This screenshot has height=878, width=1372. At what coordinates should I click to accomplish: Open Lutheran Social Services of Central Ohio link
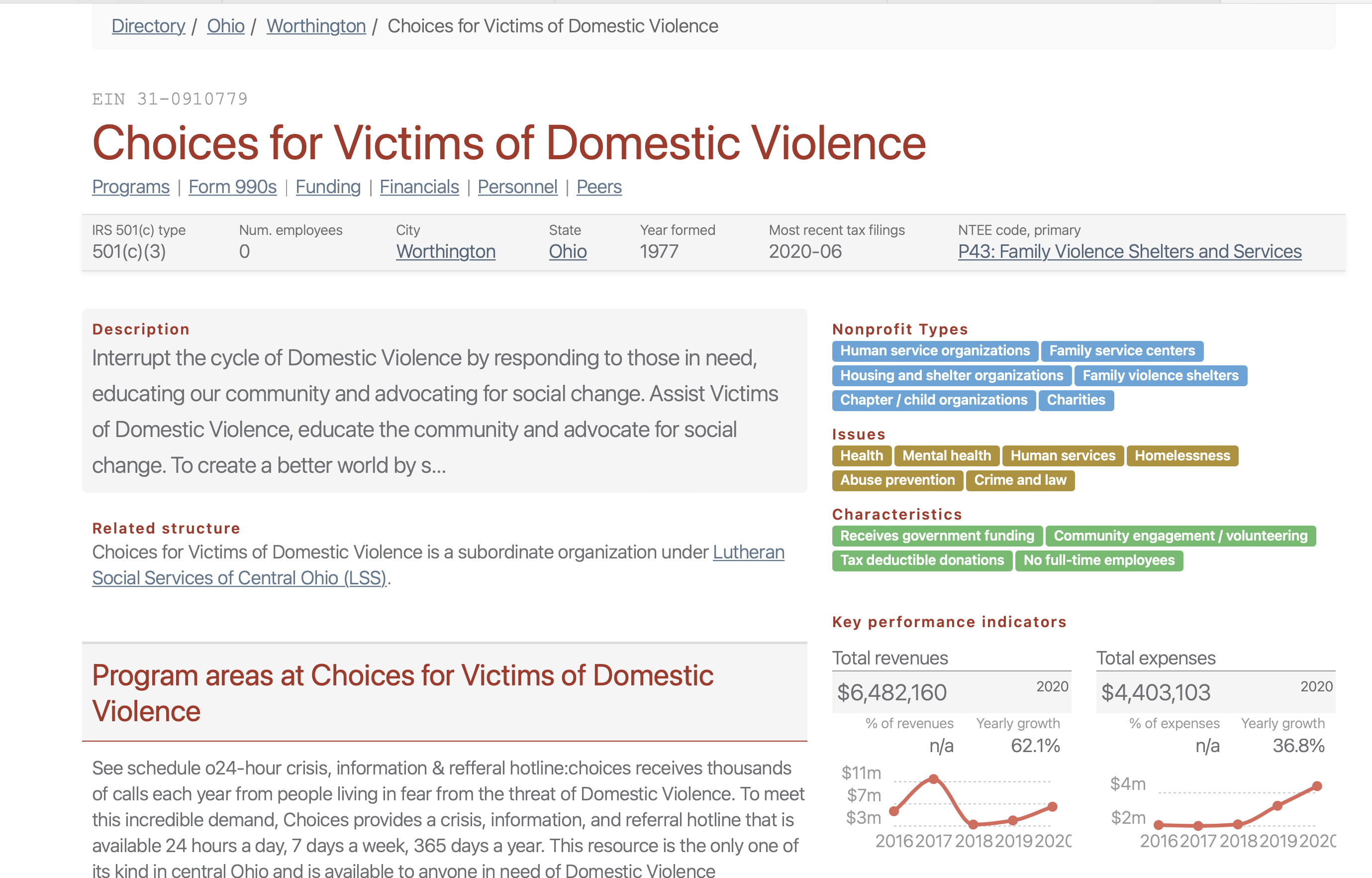(x=748, y=552)
